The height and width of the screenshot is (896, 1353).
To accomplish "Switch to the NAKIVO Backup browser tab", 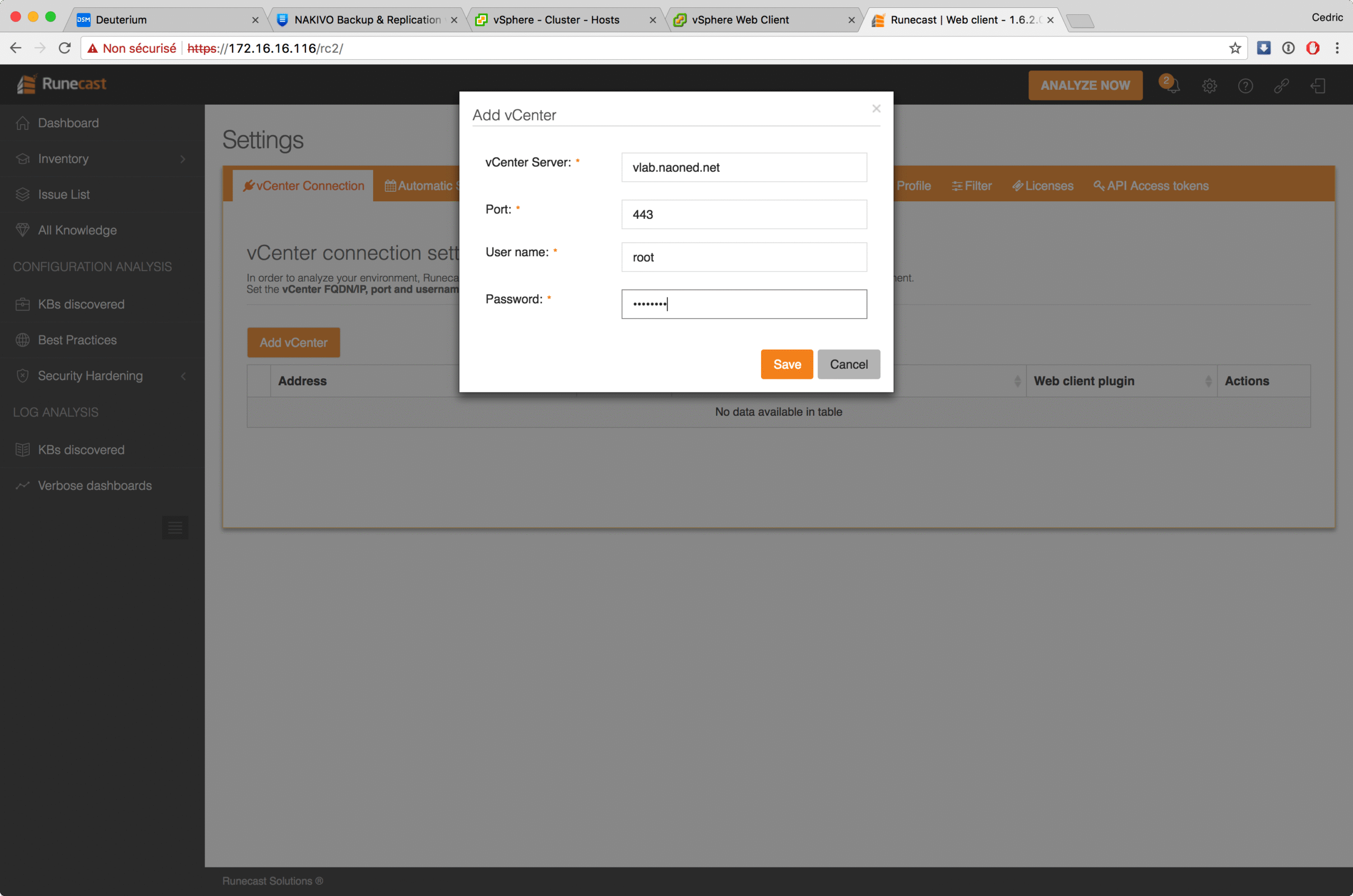I will click(x=366, y=20).
